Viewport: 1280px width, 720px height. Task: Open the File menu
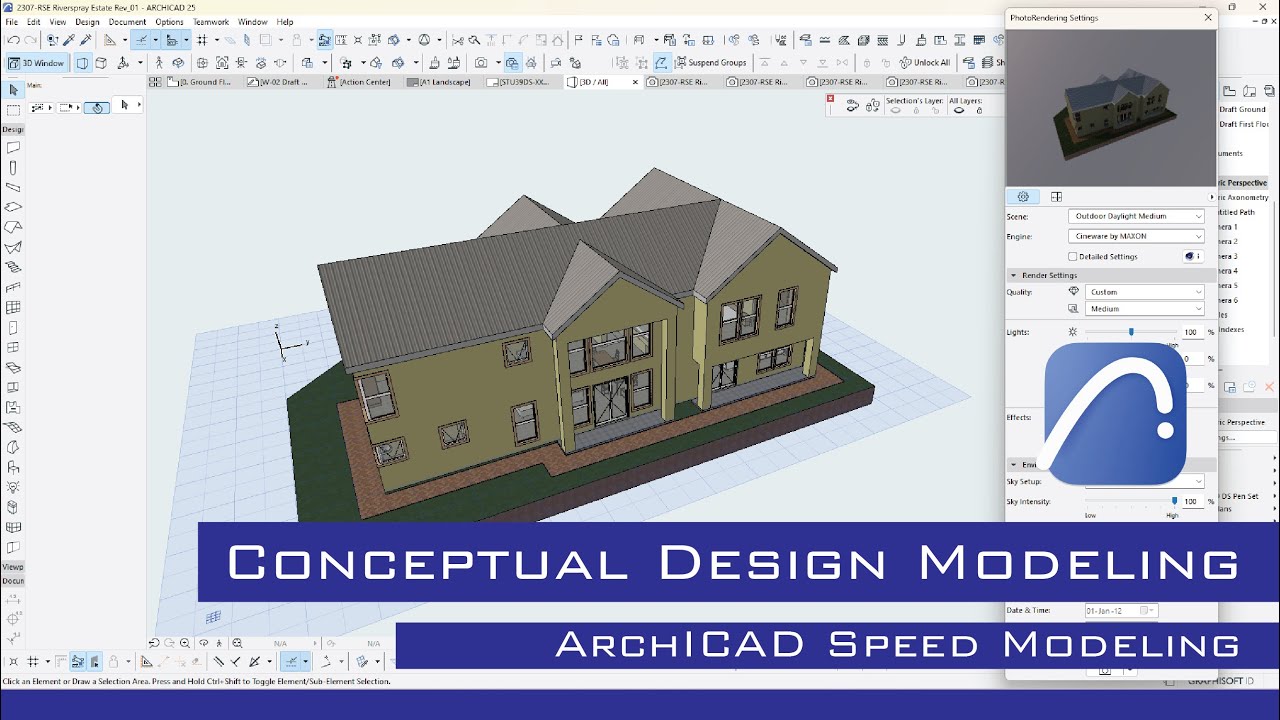pyautogui.click(x=12, y=22)
